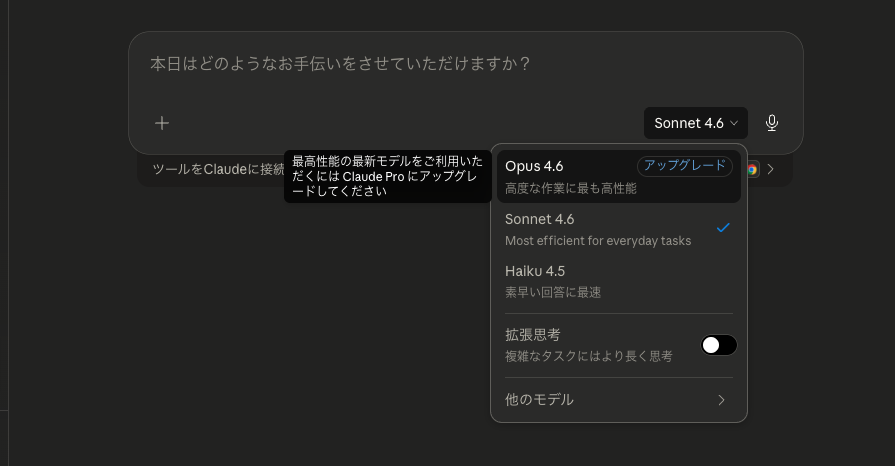The width and height of the screenshot is (895, 466).
Task: Click the 'Most efficient for everyday tasks' description
Action: (598, 241)
